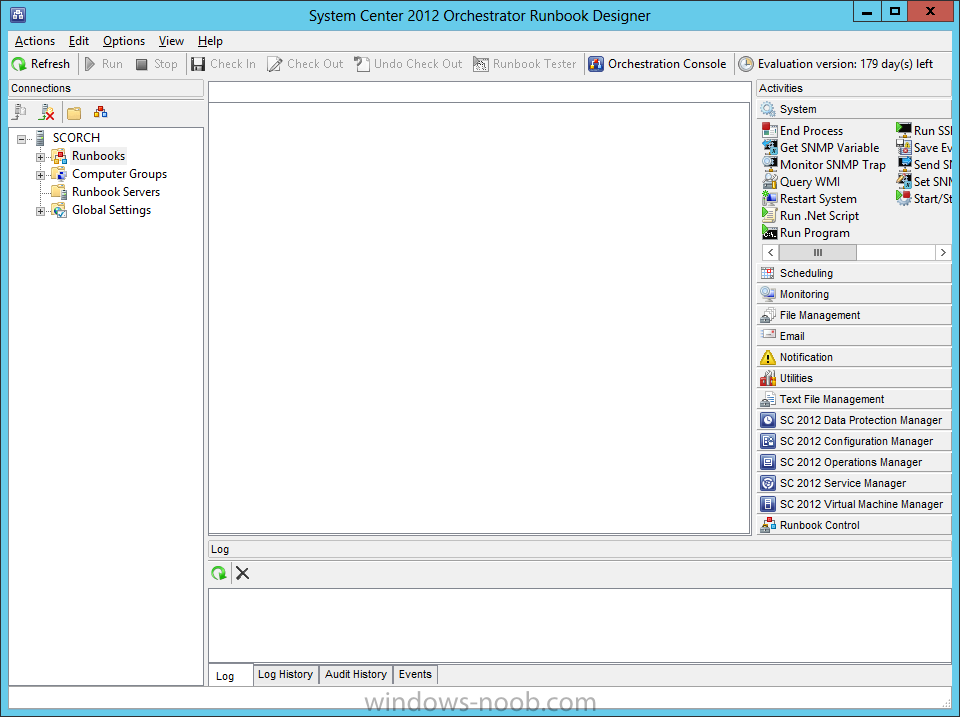The image size is (960, 717).
Task: Expand SC 2012 Service Manager category
Action: (853, 483)
